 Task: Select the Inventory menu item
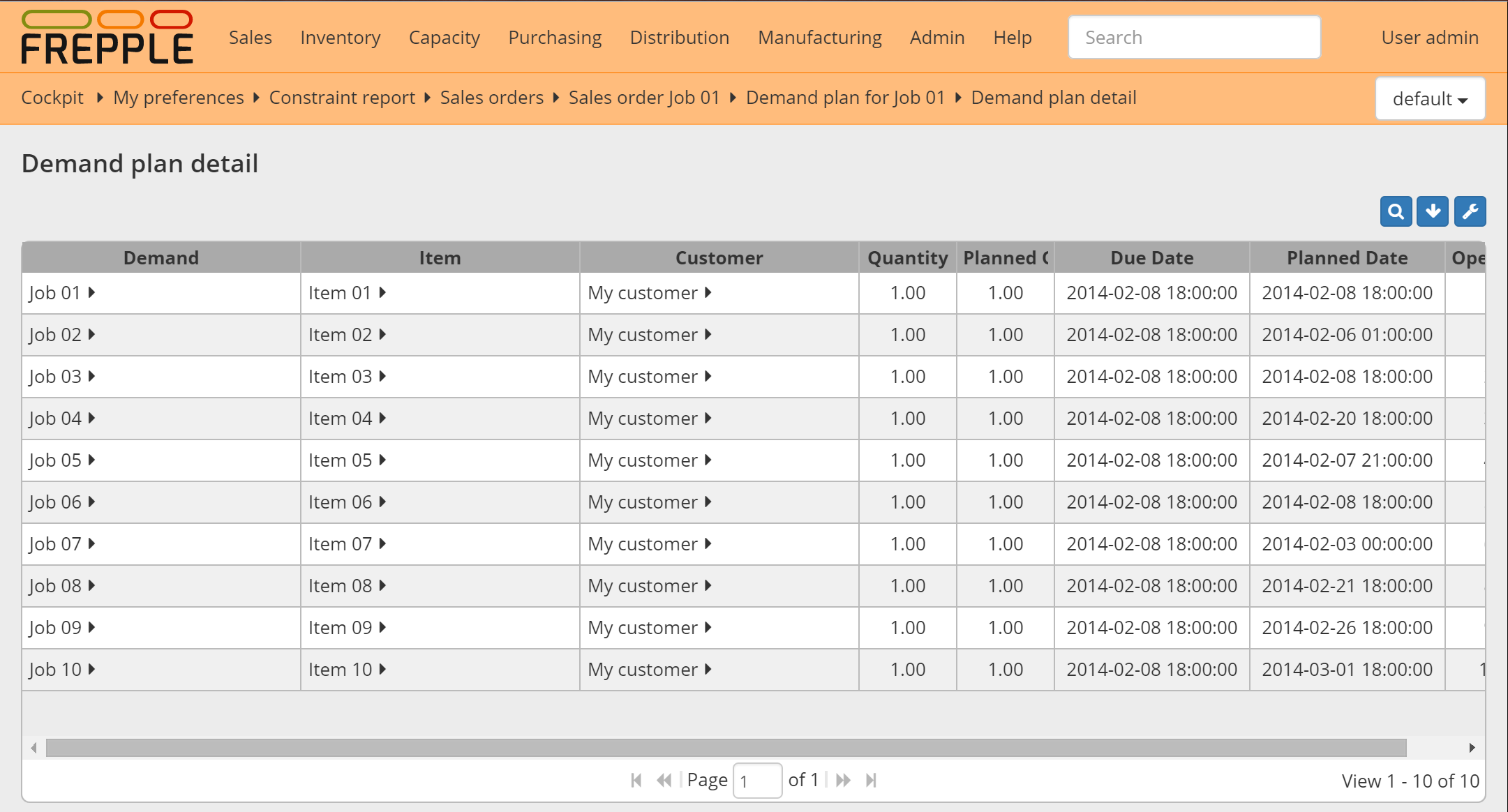point(340,36)
